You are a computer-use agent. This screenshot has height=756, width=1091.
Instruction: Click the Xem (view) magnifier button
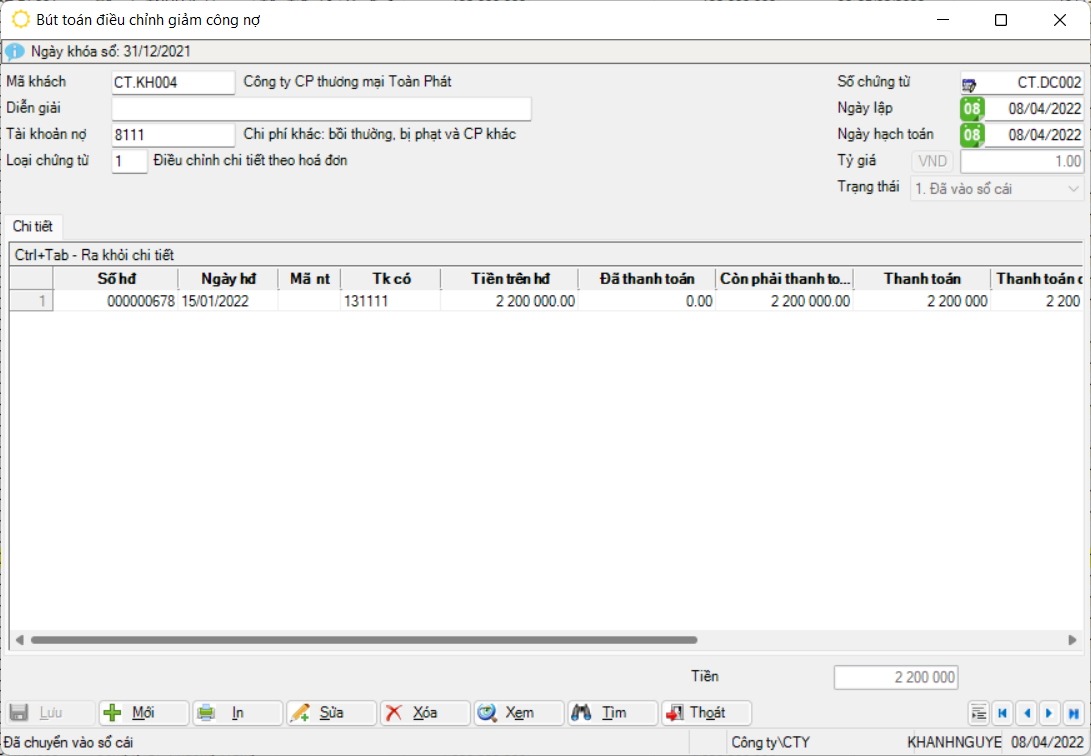[518, 713]
